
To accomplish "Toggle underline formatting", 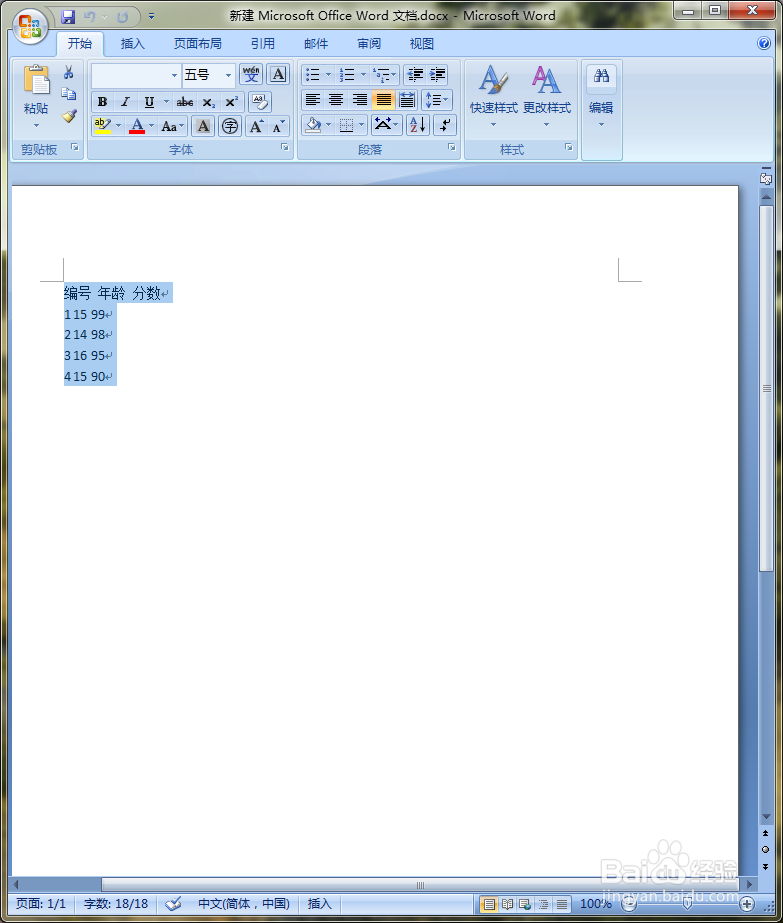I will (x=150, y=102).
